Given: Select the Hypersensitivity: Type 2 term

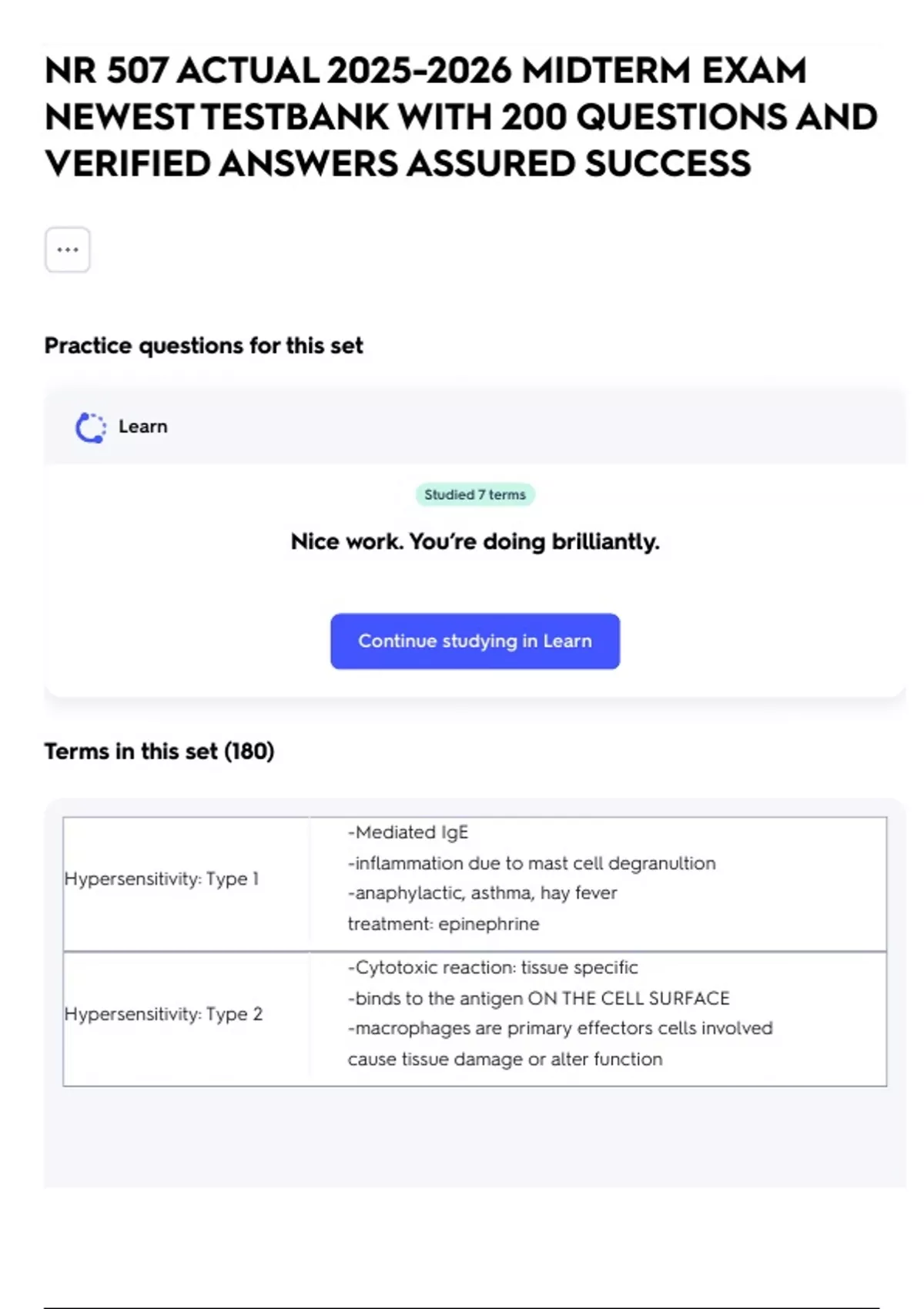Looking at the screenshot, I should (163, 1014).
